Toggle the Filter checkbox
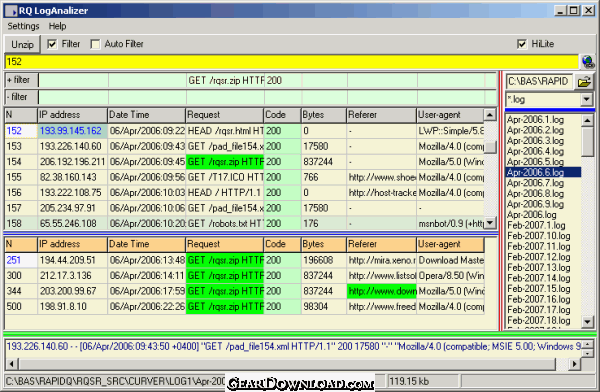This screenshot has height=392, width=600. [52, 44]
